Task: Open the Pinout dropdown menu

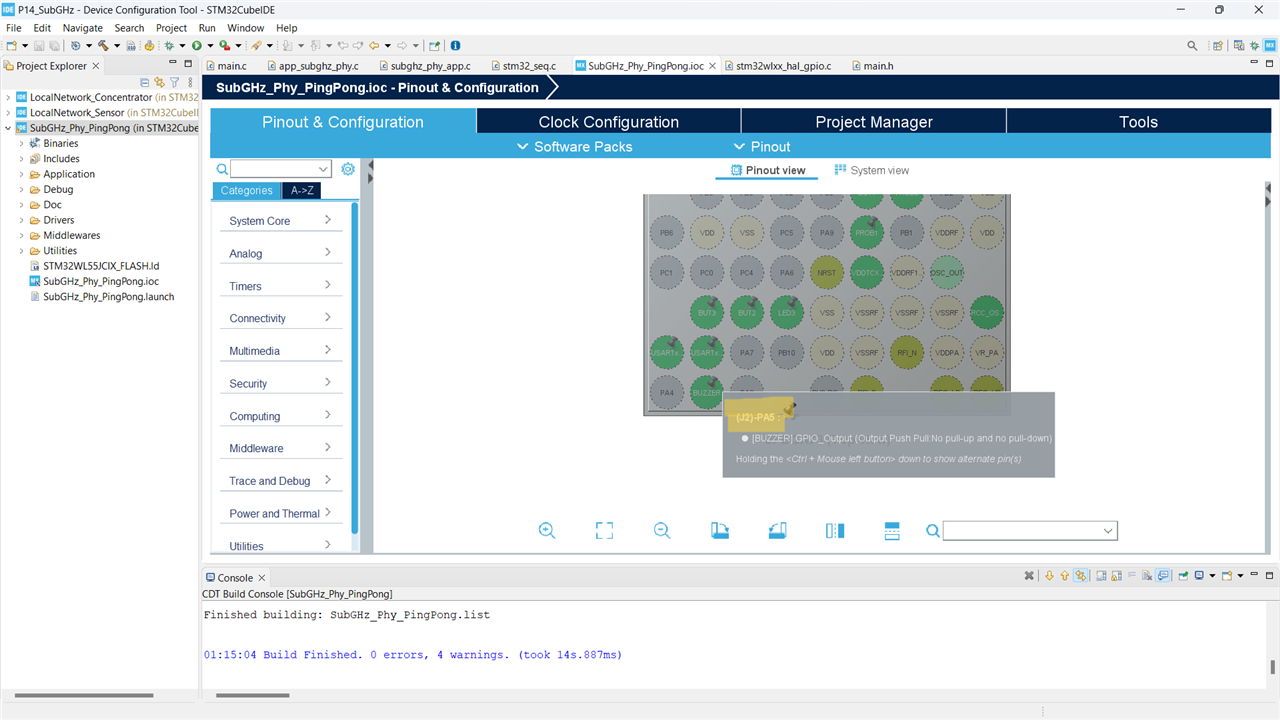Action: tap(761, 147)
